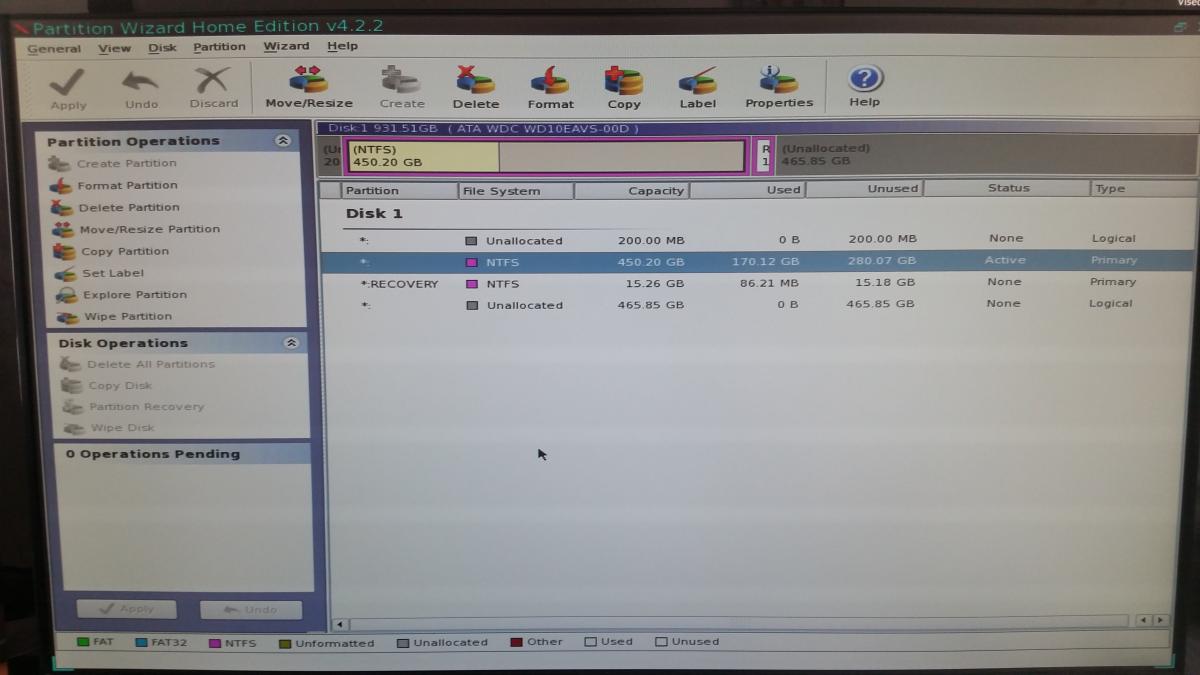The image size is (1200, 675).
Task: Choose Wipe Partition in the sidebar
Action: click(x=128, y=316)
